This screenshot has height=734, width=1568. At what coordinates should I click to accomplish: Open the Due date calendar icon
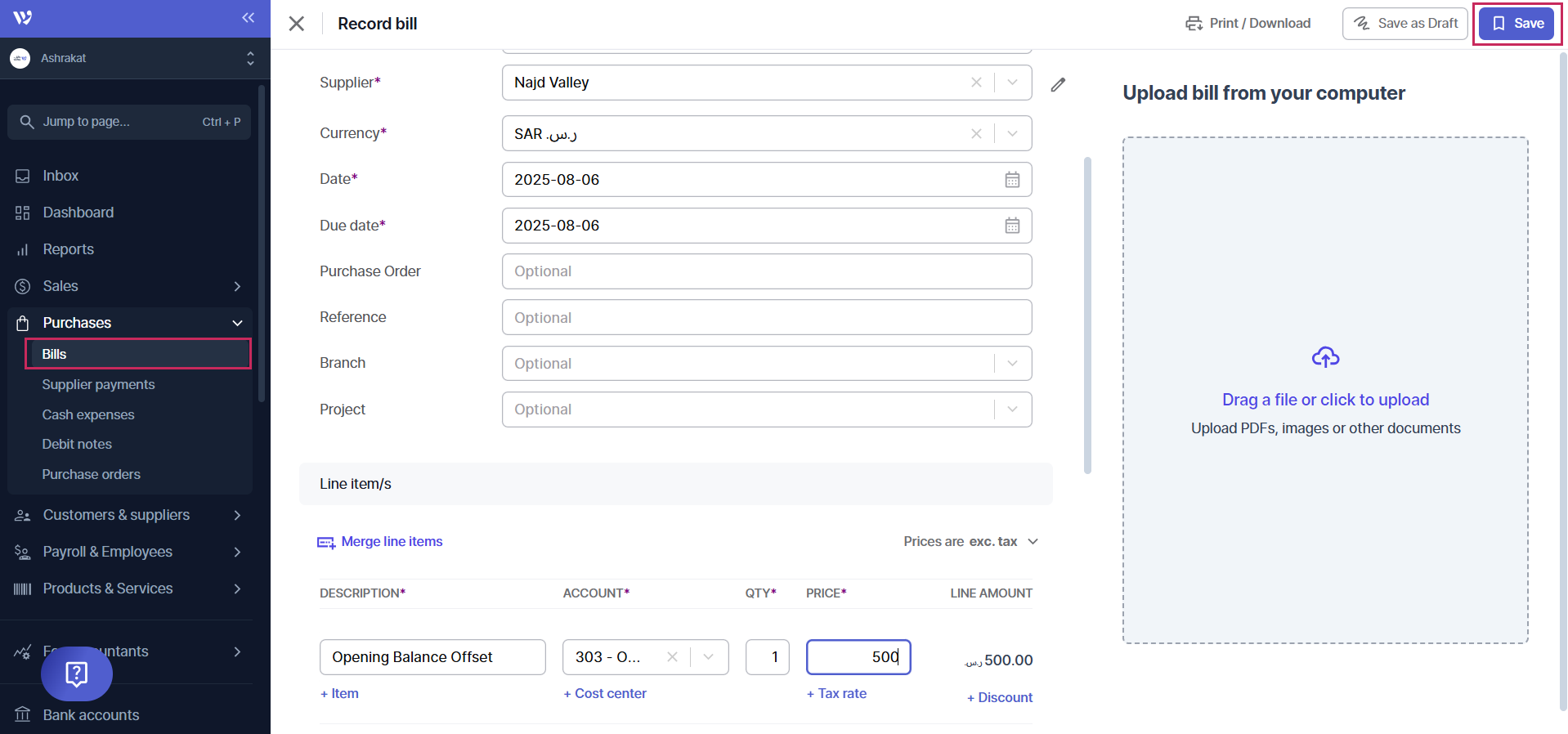tap(1012, 226)
